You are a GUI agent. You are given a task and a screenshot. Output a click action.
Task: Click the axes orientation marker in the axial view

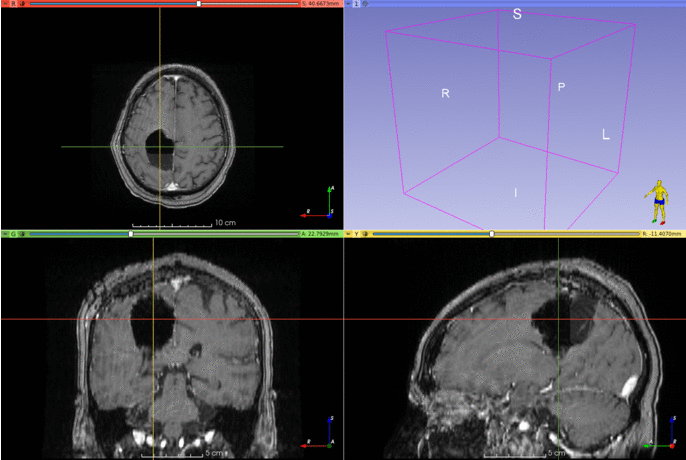318,202
